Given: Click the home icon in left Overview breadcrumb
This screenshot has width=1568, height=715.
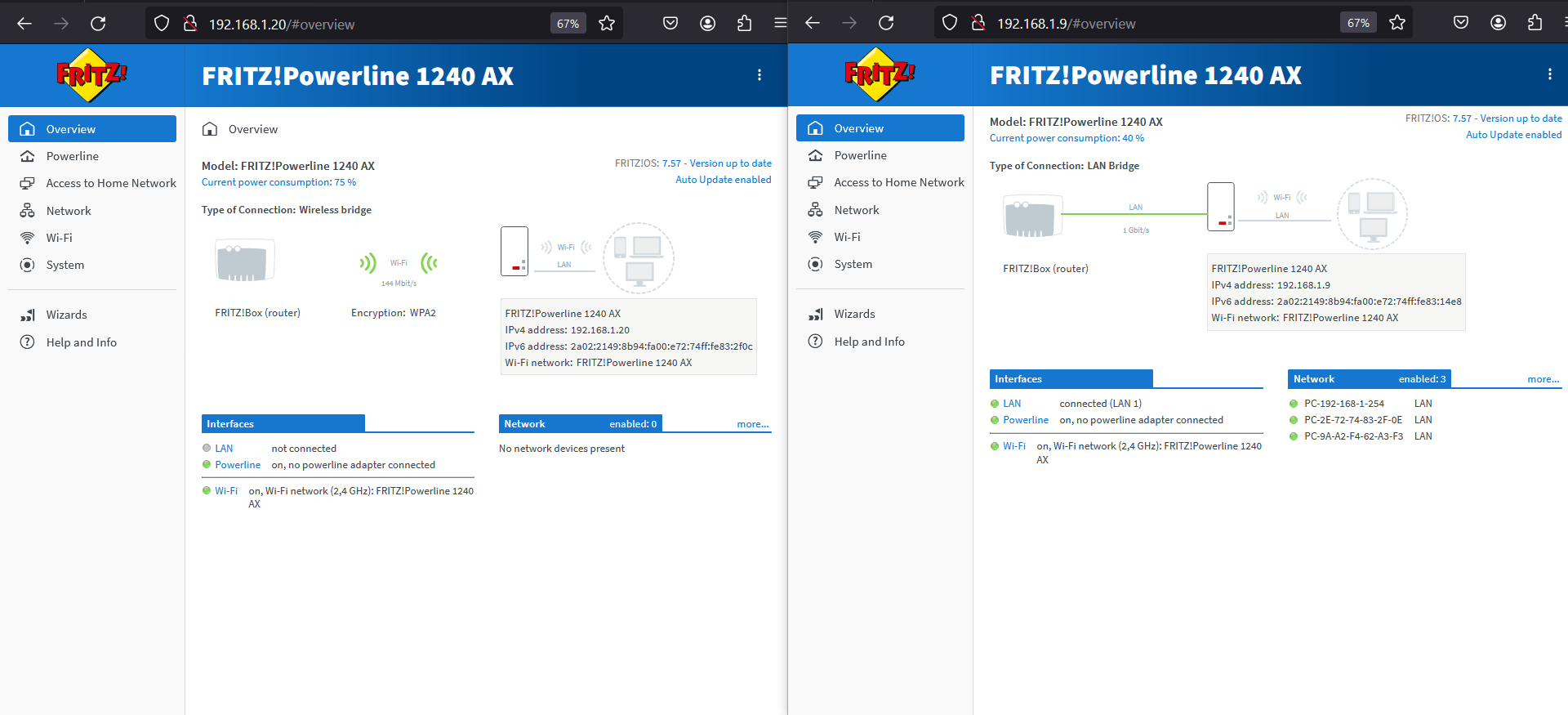Looking at the screenshot, I should point(210,129).
